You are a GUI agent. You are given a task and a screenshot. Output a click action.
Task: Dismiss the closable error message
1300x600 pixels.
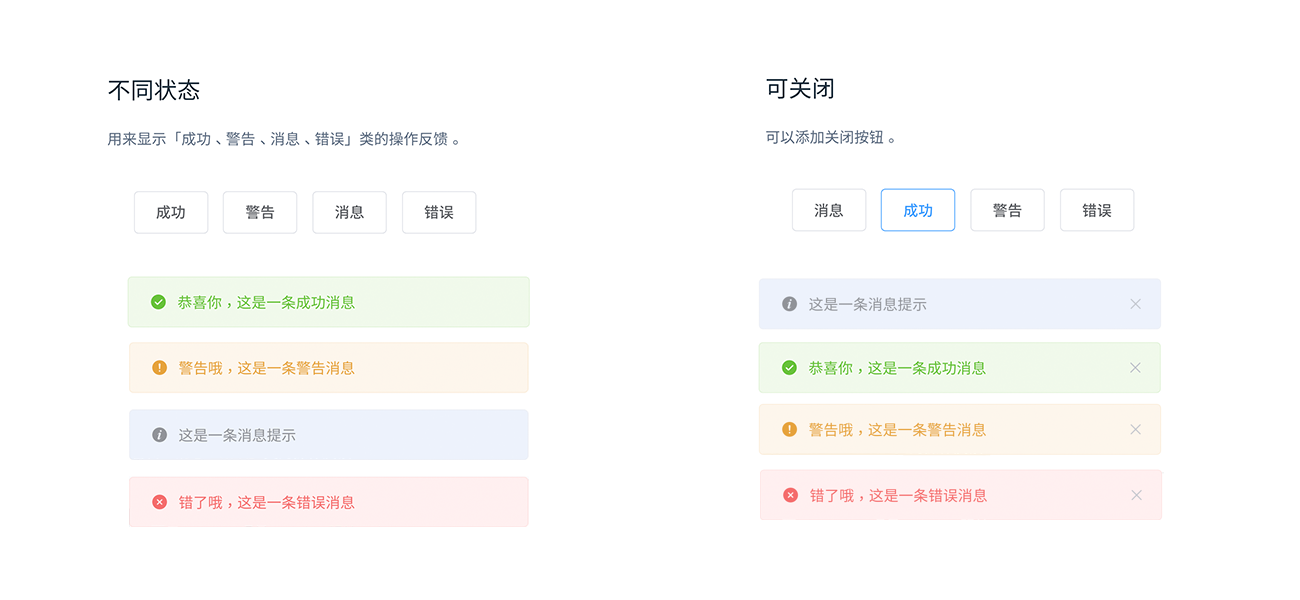point(1136,495)
